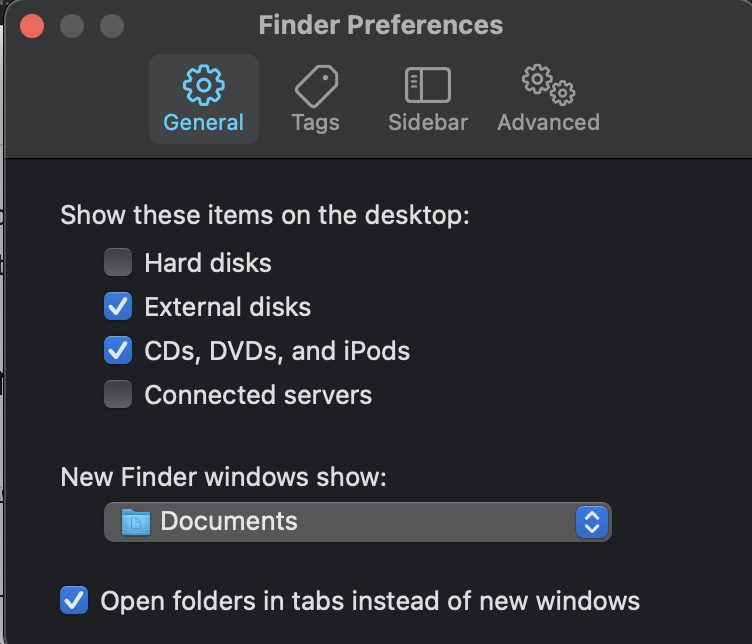Minimize the Finder Preferences window

pyautogui.click(x=72, y=25)
